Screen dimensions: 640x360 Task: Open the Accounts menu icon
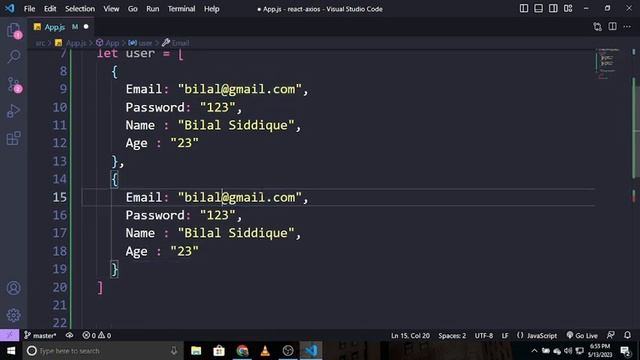tap(13, 288)
